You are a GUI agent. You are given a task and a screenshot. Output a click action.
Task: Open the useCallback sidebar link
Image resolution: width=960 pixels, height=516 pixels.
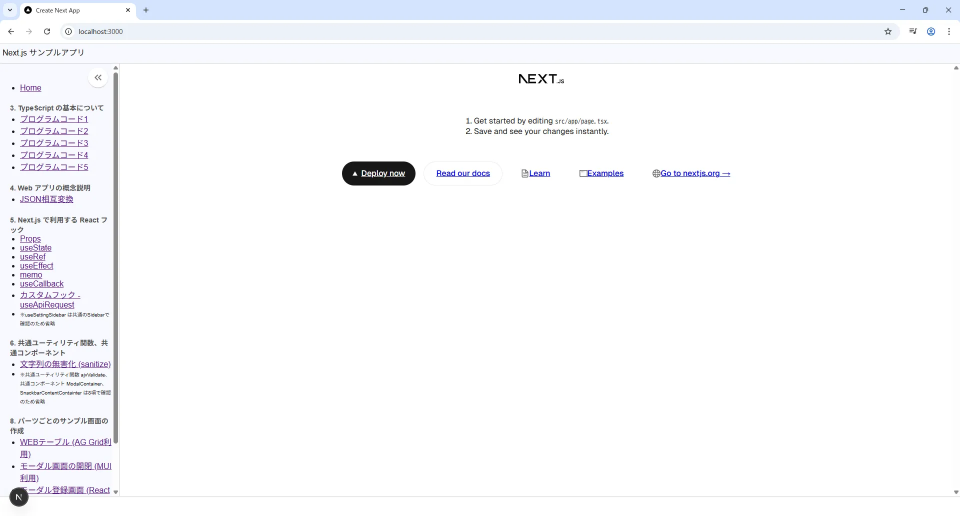click(42, 284)
